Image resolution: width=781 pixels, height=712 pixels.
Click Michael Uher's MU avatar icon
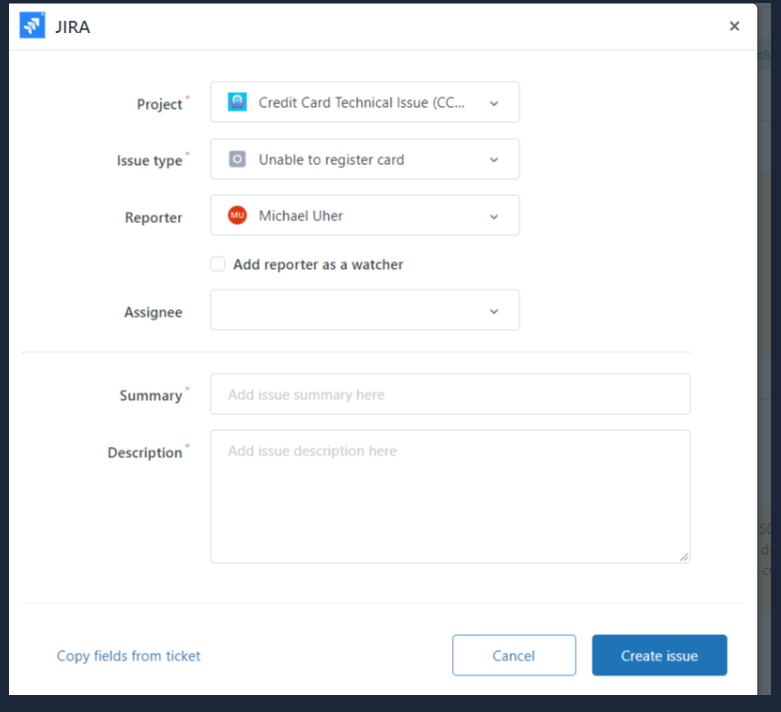(237, 216)
